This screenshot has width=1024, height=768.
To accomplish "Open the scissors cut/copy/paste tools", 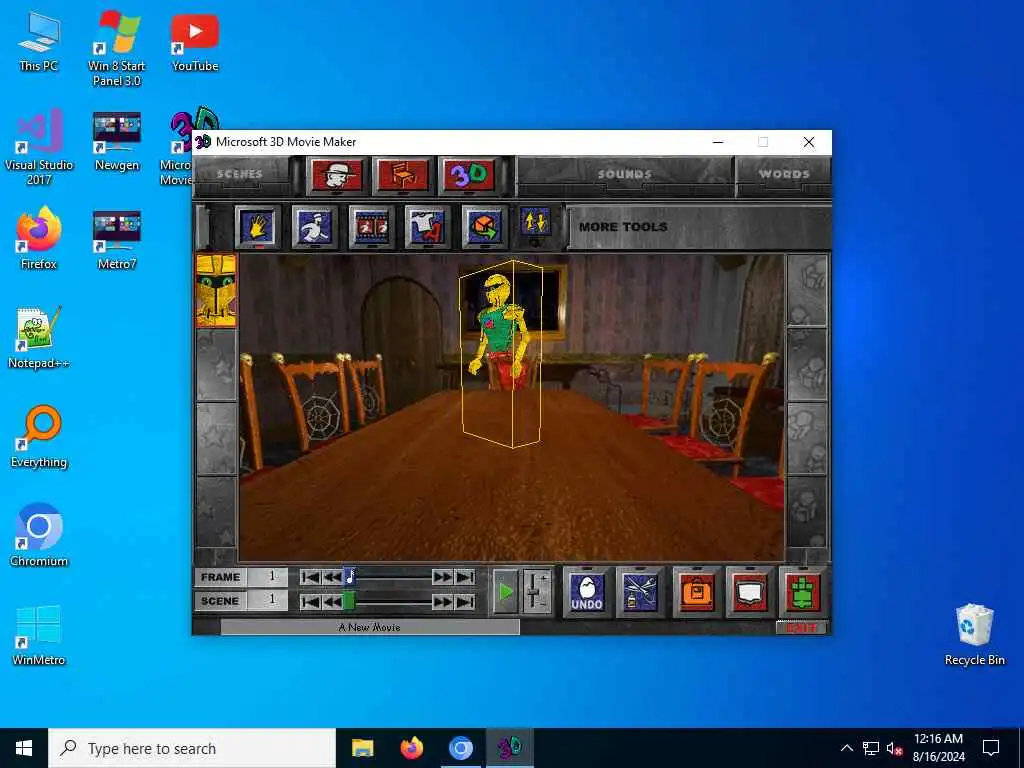I will point(639,592).
